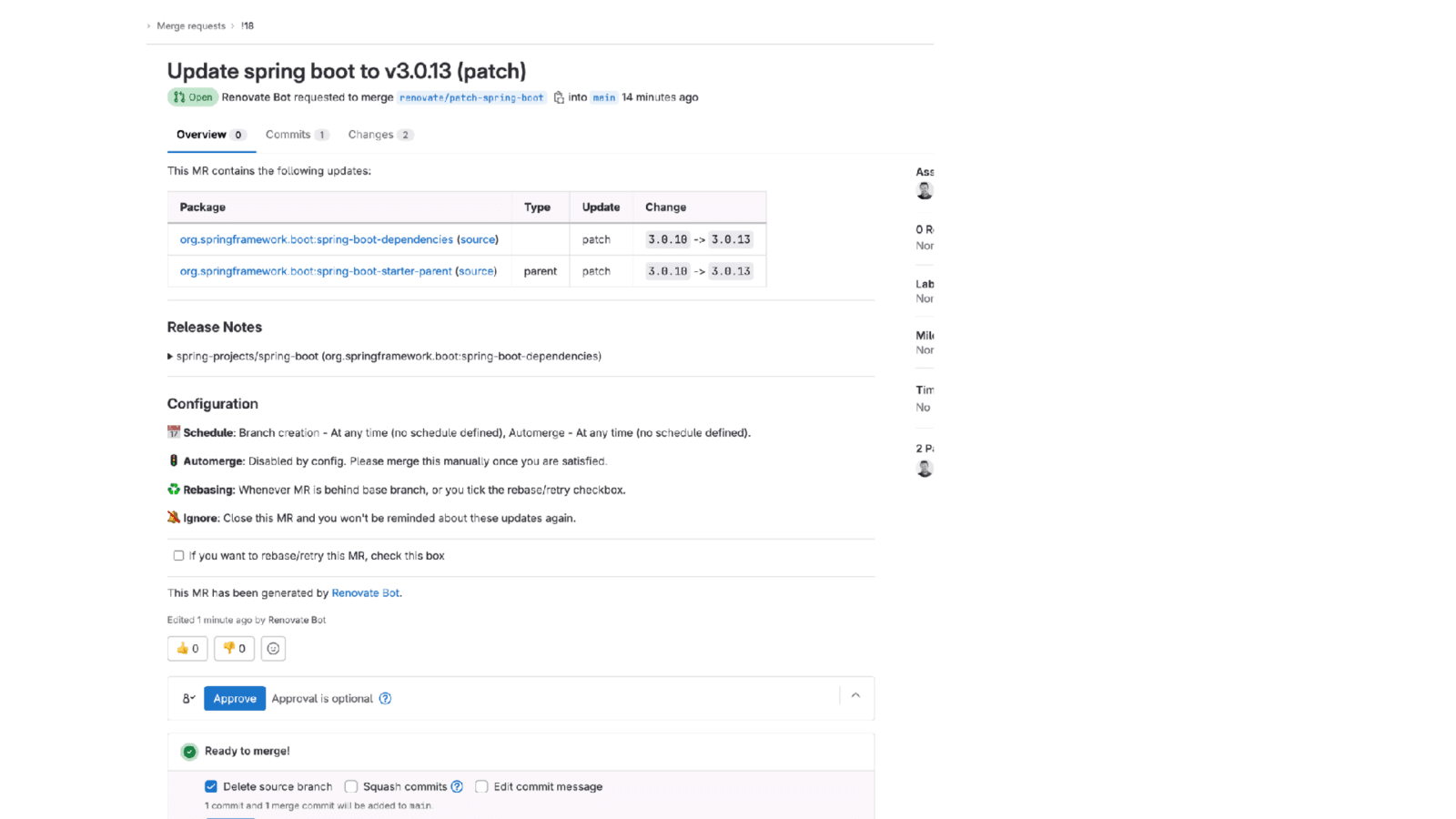Screen dimensions: 1456x819
Task: Uncheck Delete source branch
Action: pyautogui.click(x=211, y=787)
